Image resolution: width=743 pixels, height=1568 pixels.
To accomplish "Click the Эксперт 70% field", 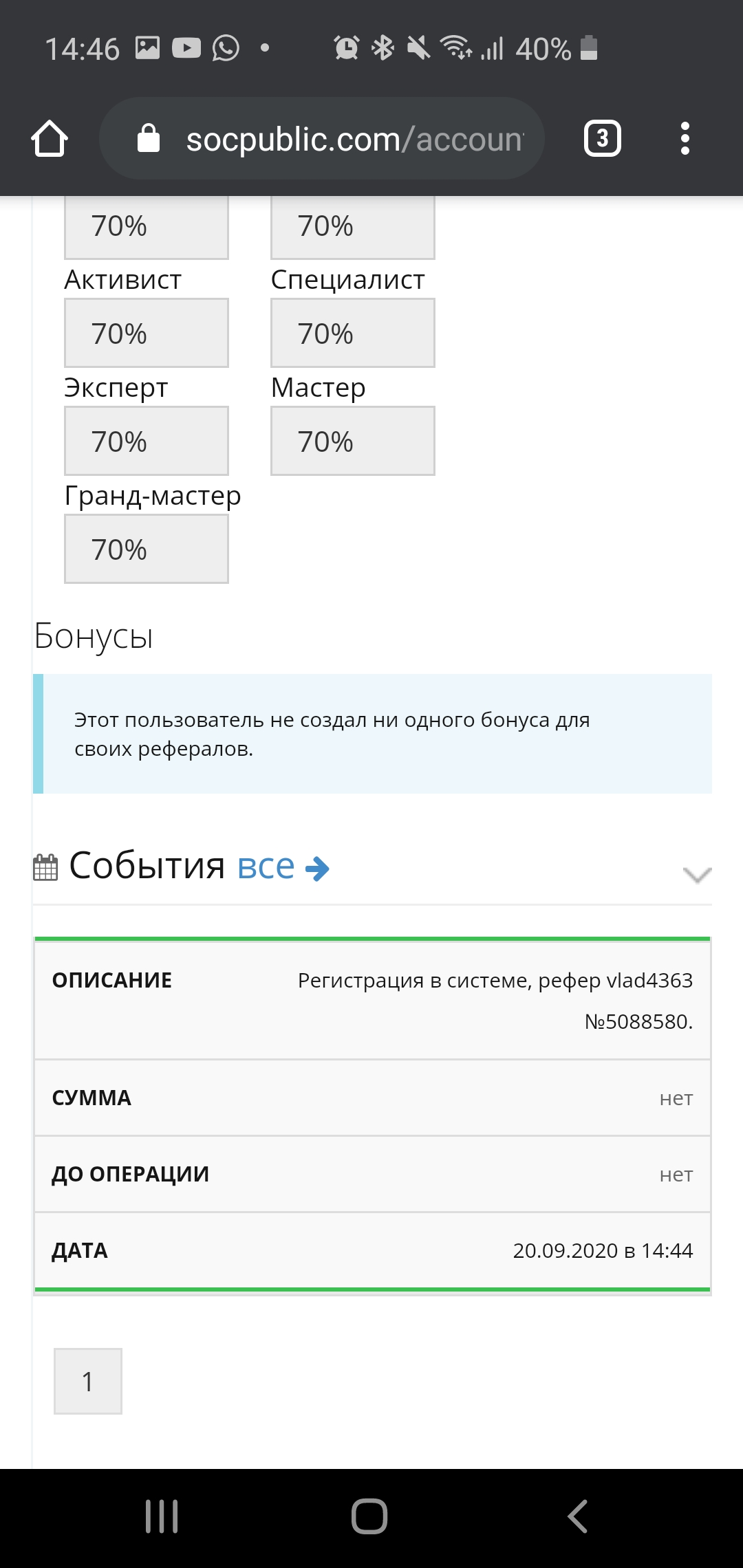I will (x=147, y=441).
